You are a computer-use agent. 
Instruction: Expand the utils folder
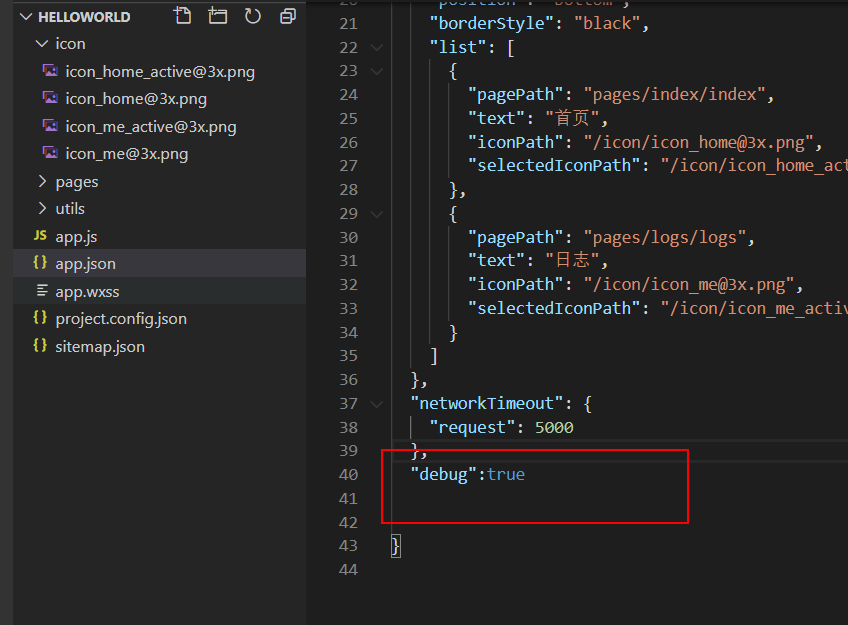tap(42, 208)
